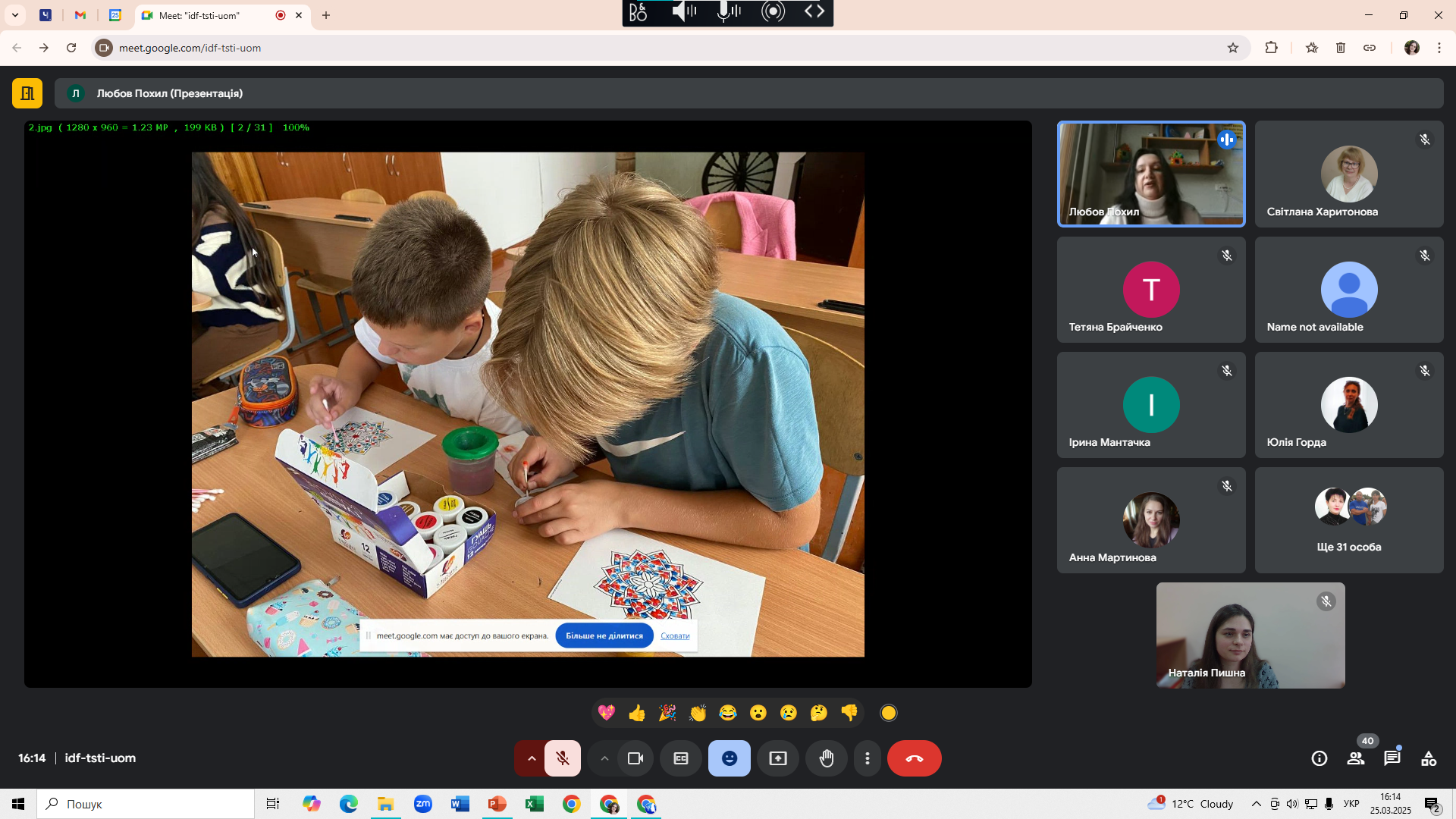Viewport: 1456px width, 819px height.
Task: Toggle microphone in recorder overlay
Action: click(729, 11)
